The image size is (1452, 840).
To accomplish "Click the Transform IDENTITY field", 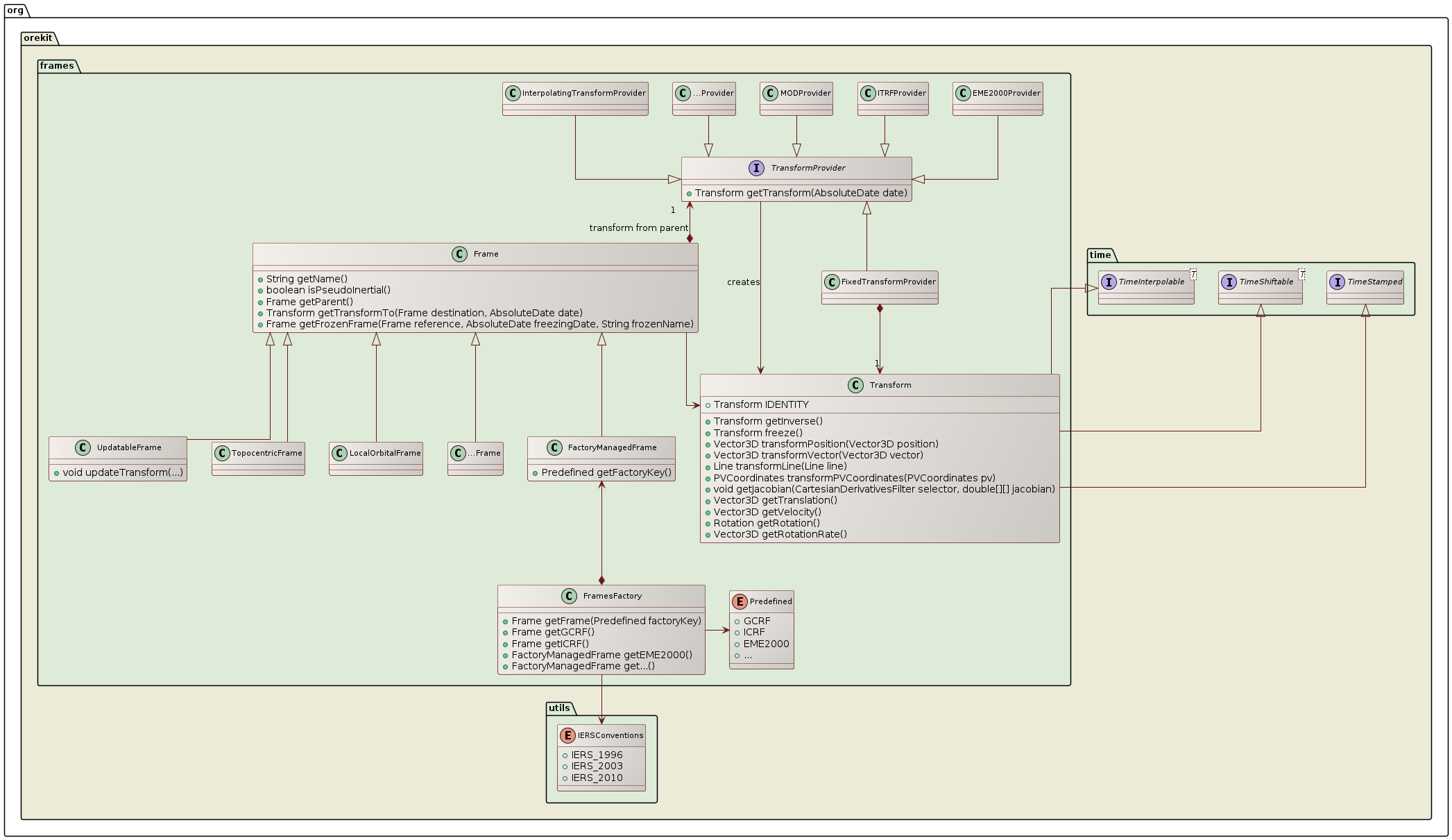I will (761, 405).
